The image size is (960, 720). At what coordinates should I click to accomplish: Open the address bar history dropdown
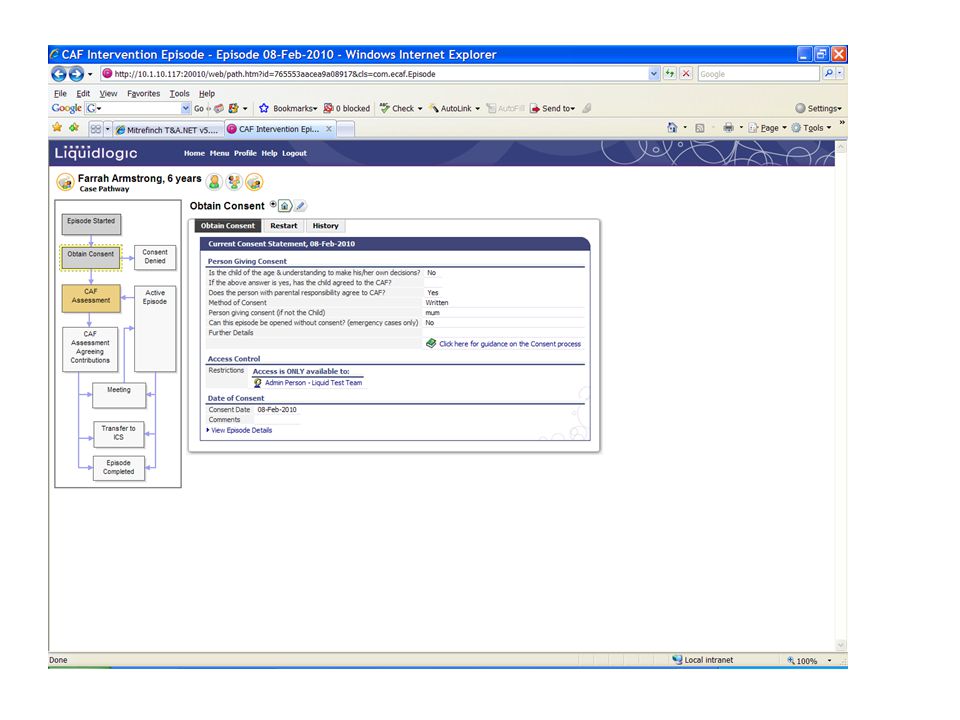click(x=654, y=73)
